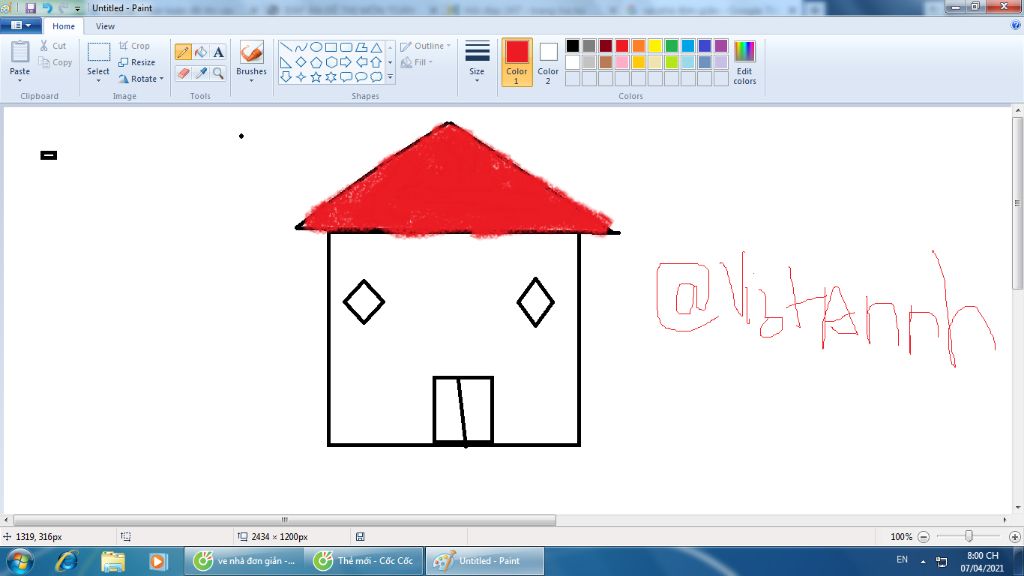The image size is (1024, 576).
Task: Open the Paint Help icon
Action: (x=1016, y=25)
